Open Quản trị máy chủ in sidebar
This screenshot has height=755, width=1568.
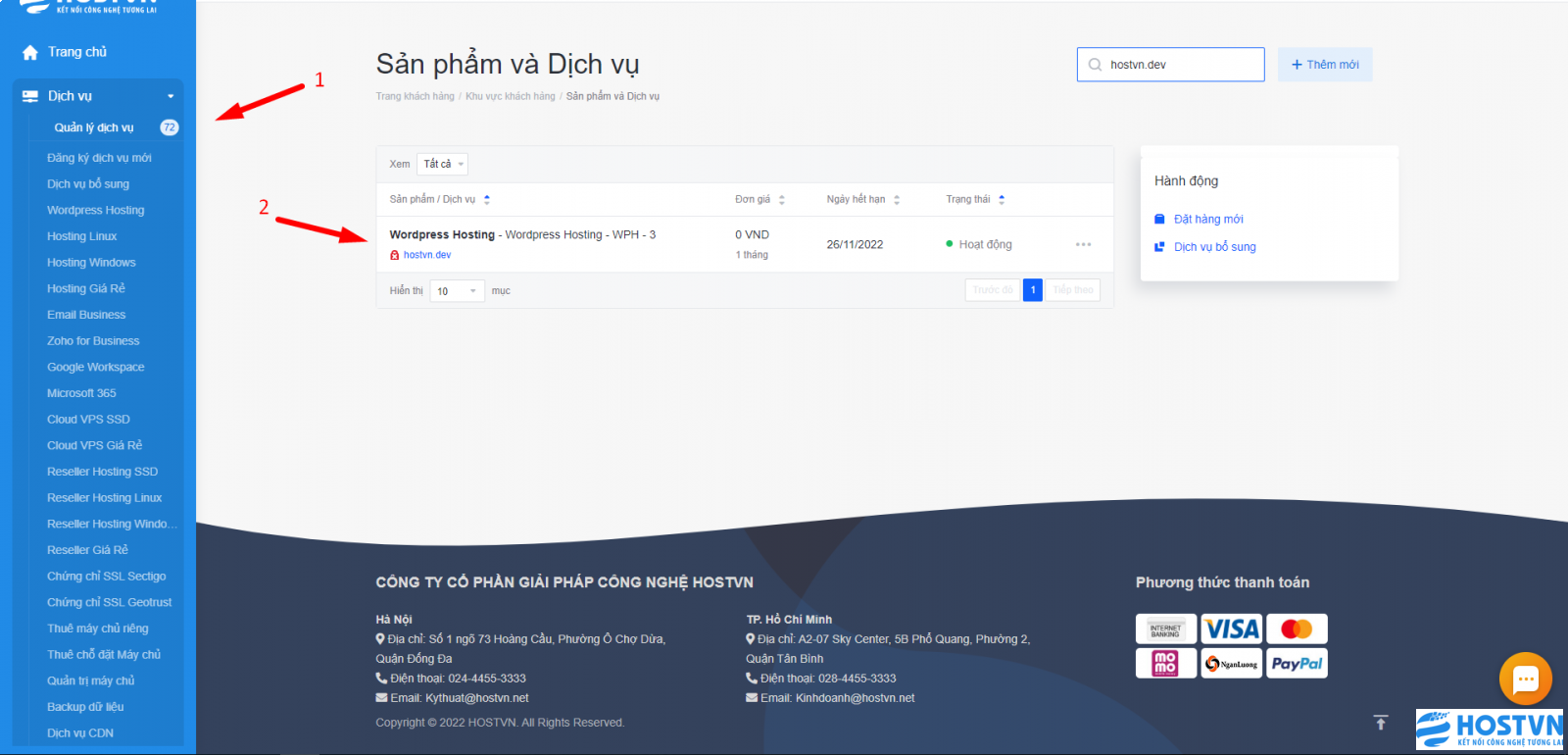pos(91,680)
